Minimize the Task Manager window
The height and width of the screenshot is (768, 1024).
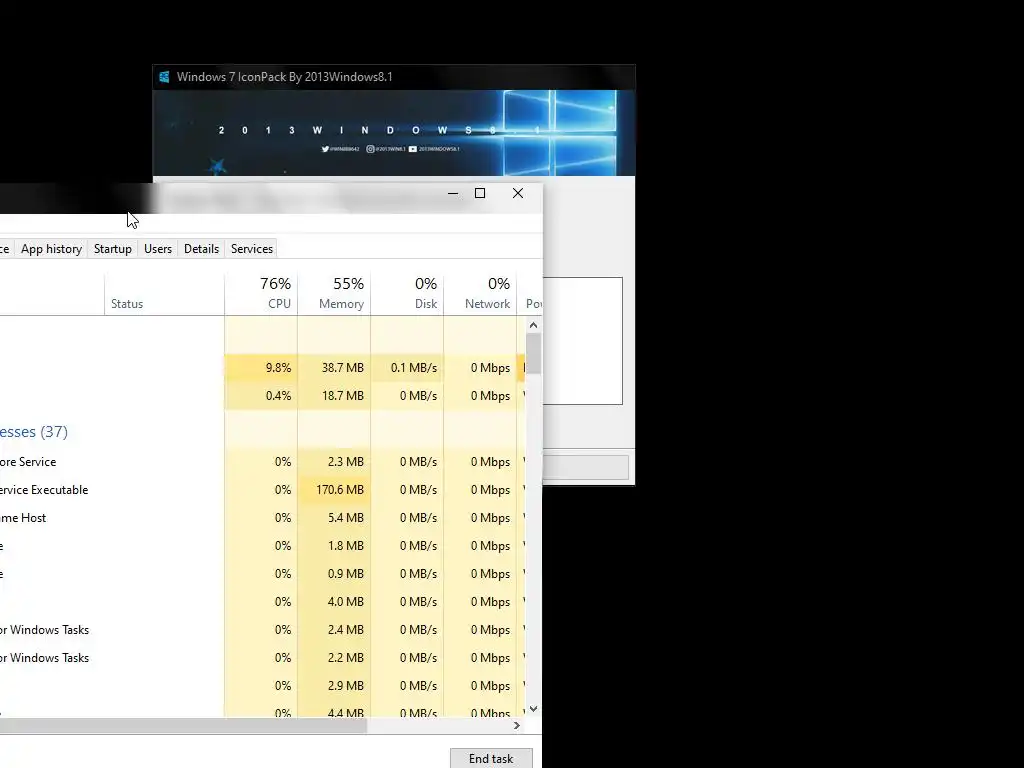click(453, 193)
